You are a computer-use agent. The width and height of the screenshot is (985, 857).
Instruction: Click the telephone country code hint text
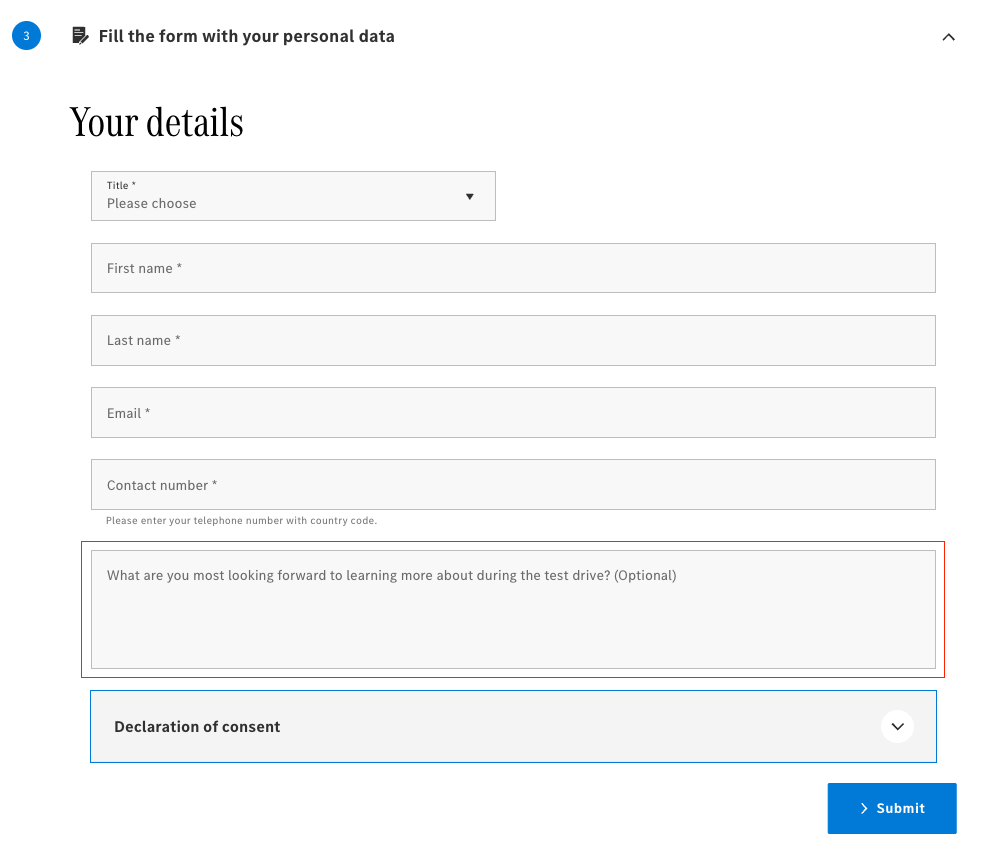[241, 521]
